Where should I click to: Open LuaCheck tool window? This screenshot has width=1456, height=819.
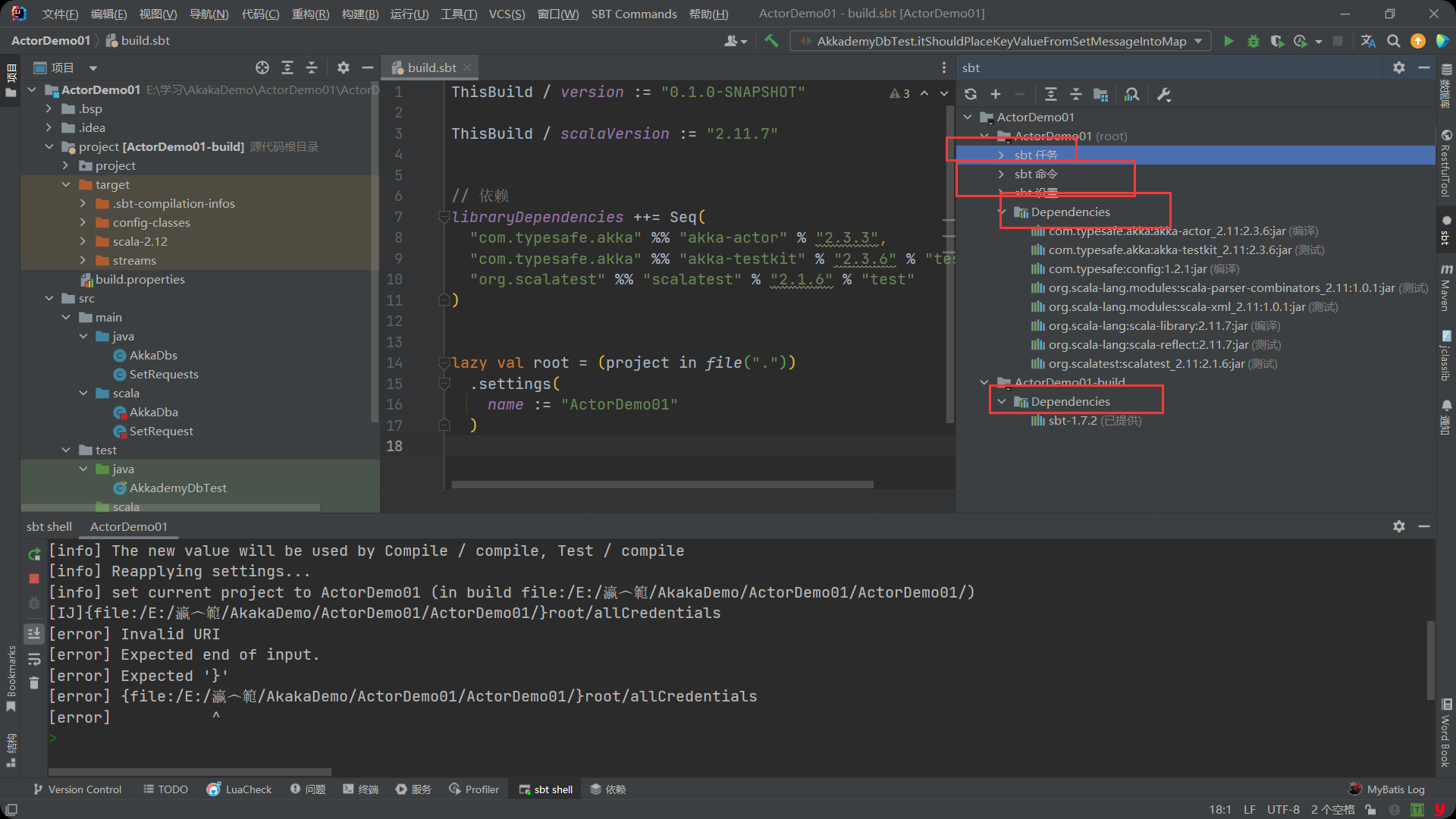[239, 789]
